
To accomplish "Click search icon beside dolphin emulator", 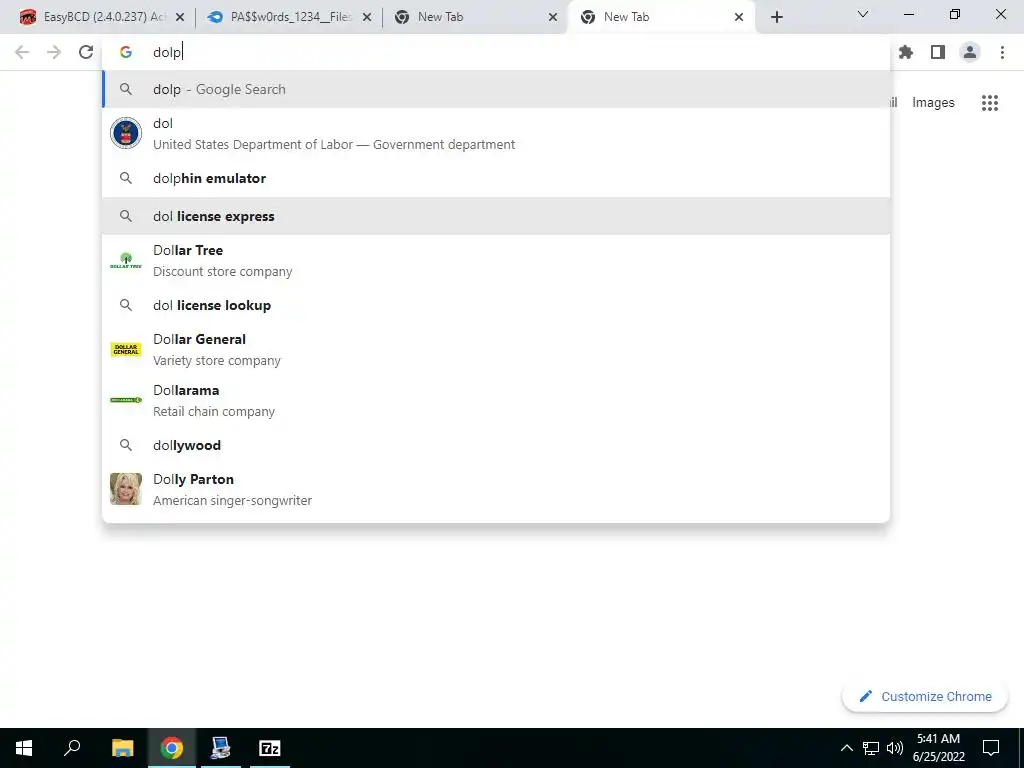I will click(x=126, y=178).
